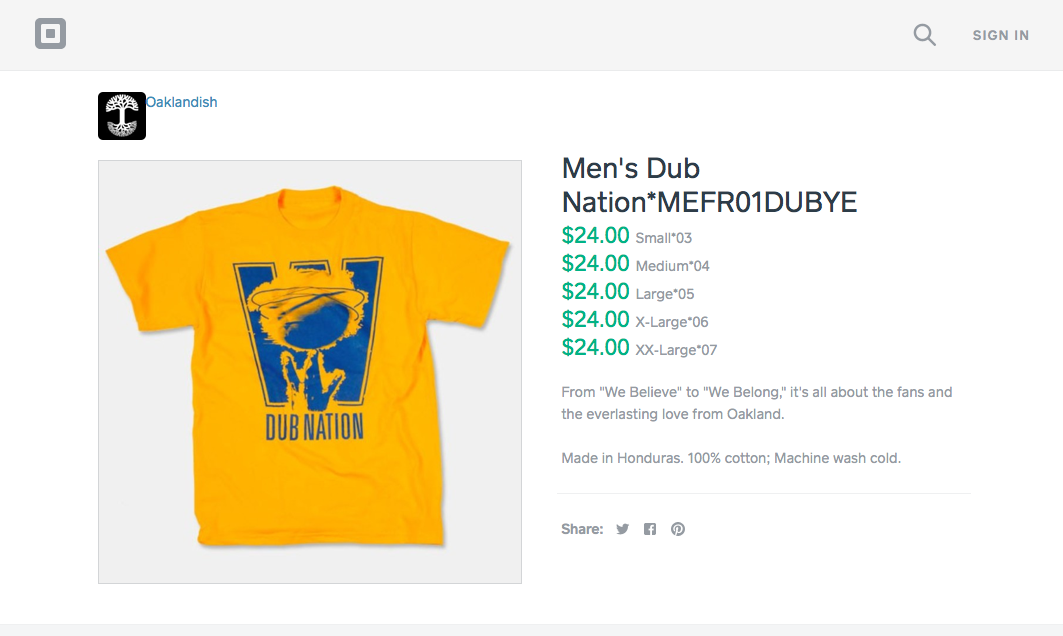Click the Men's Dub Nation product title

(x=709, y=185)
